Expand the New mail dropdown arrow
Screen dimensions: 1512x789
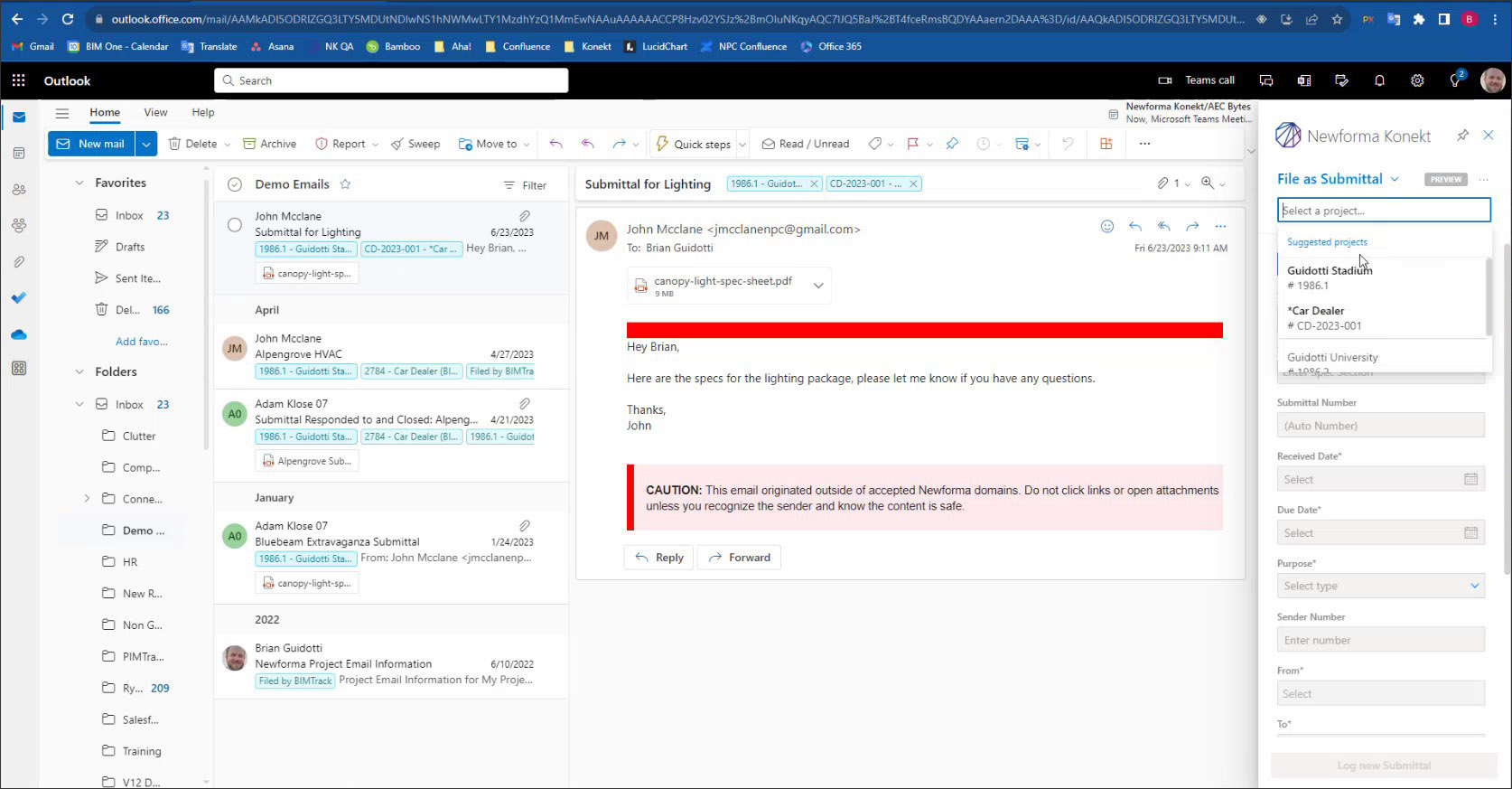tap(146, 144)
